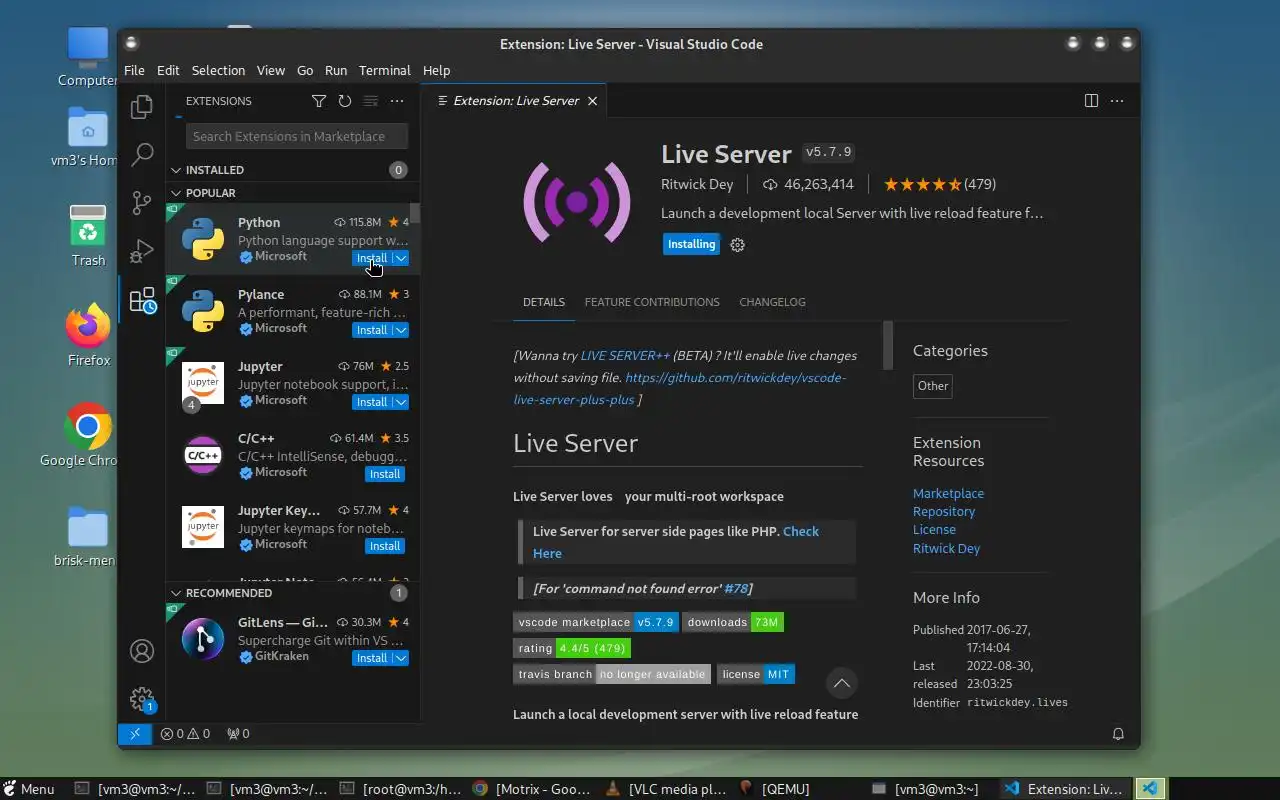Click the ports forwarded status item

tap(238, 734)
